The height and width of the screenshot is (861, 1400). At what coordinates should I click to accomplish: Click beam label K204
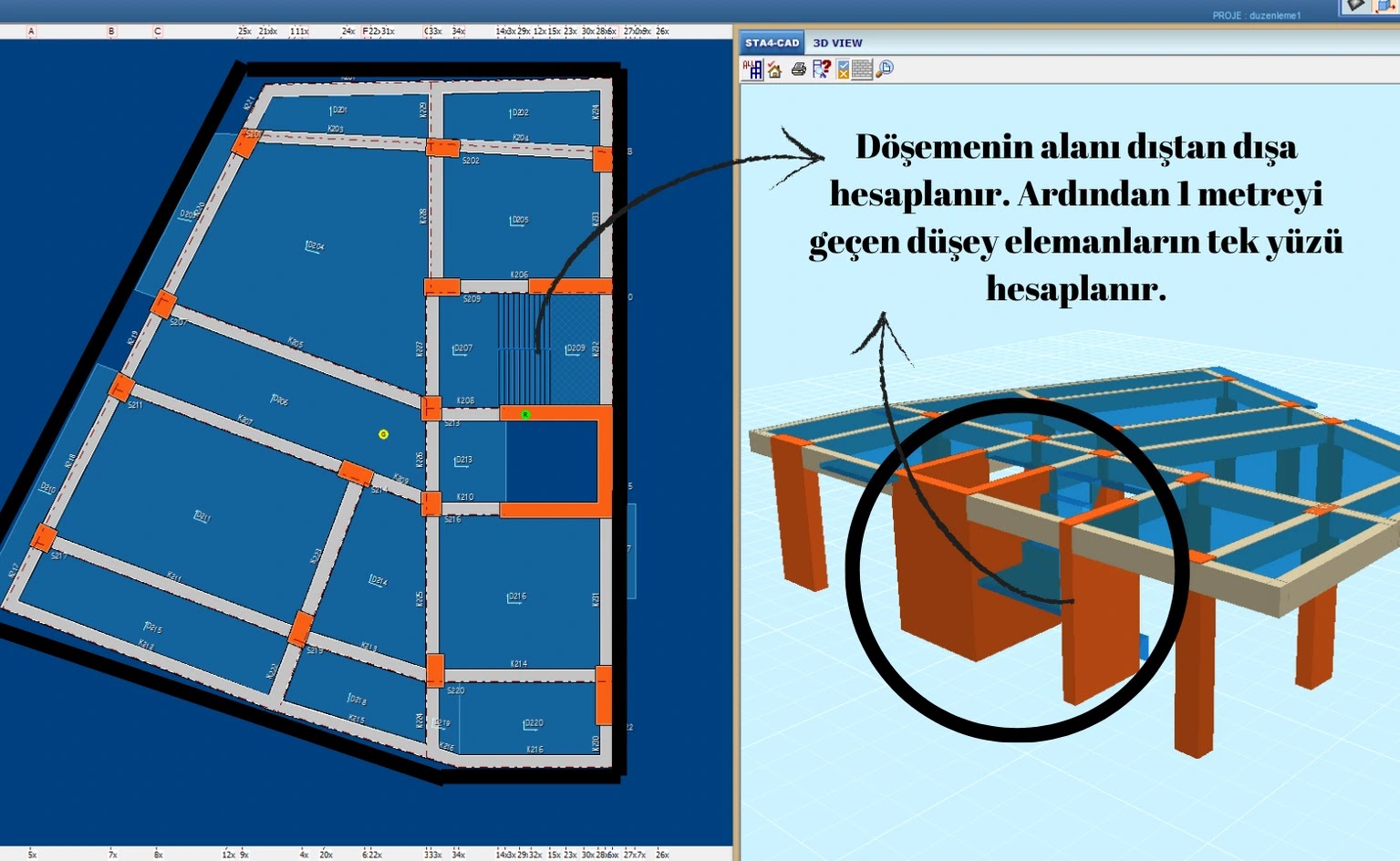(x=520, y=138)
